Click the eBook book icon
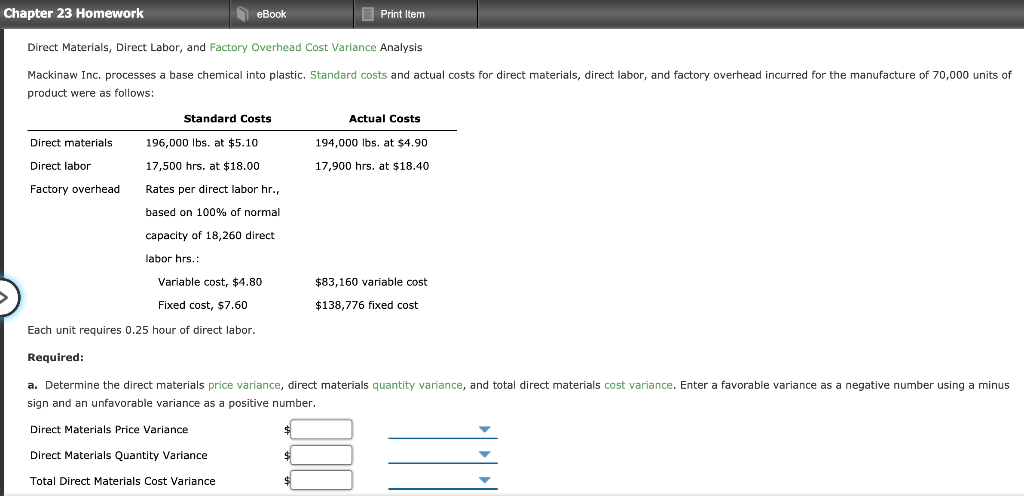1024x496 pixels. (243, 14)
